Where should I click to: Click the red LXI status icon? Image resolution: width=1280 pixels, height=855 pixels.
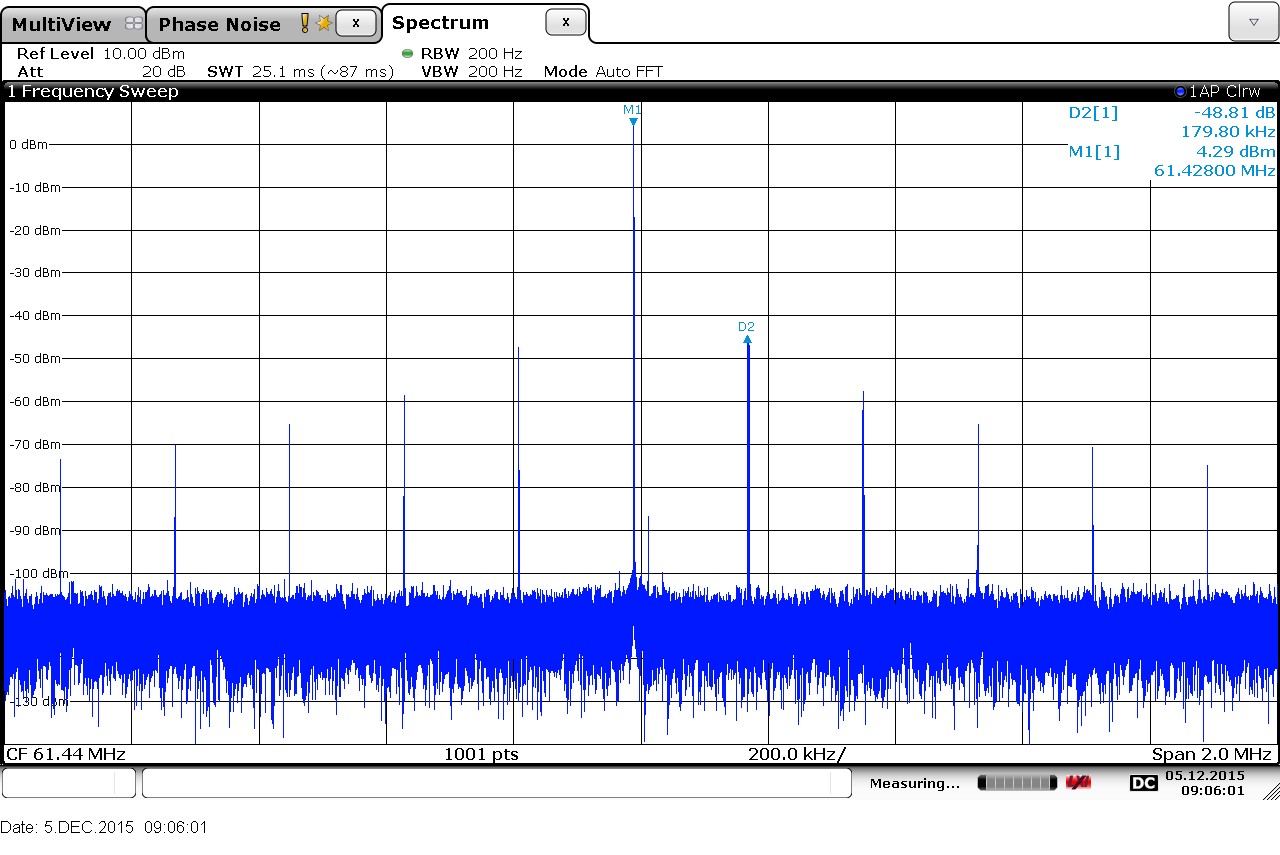click(x=1078, y=782)
